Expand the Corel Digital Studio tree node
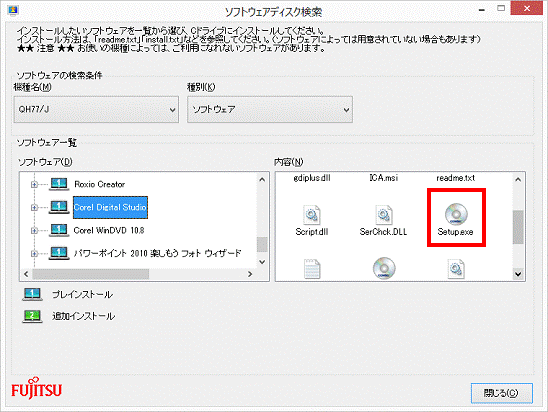The height and width of the screenshot is (412, 548). click(x=34, y=207)
